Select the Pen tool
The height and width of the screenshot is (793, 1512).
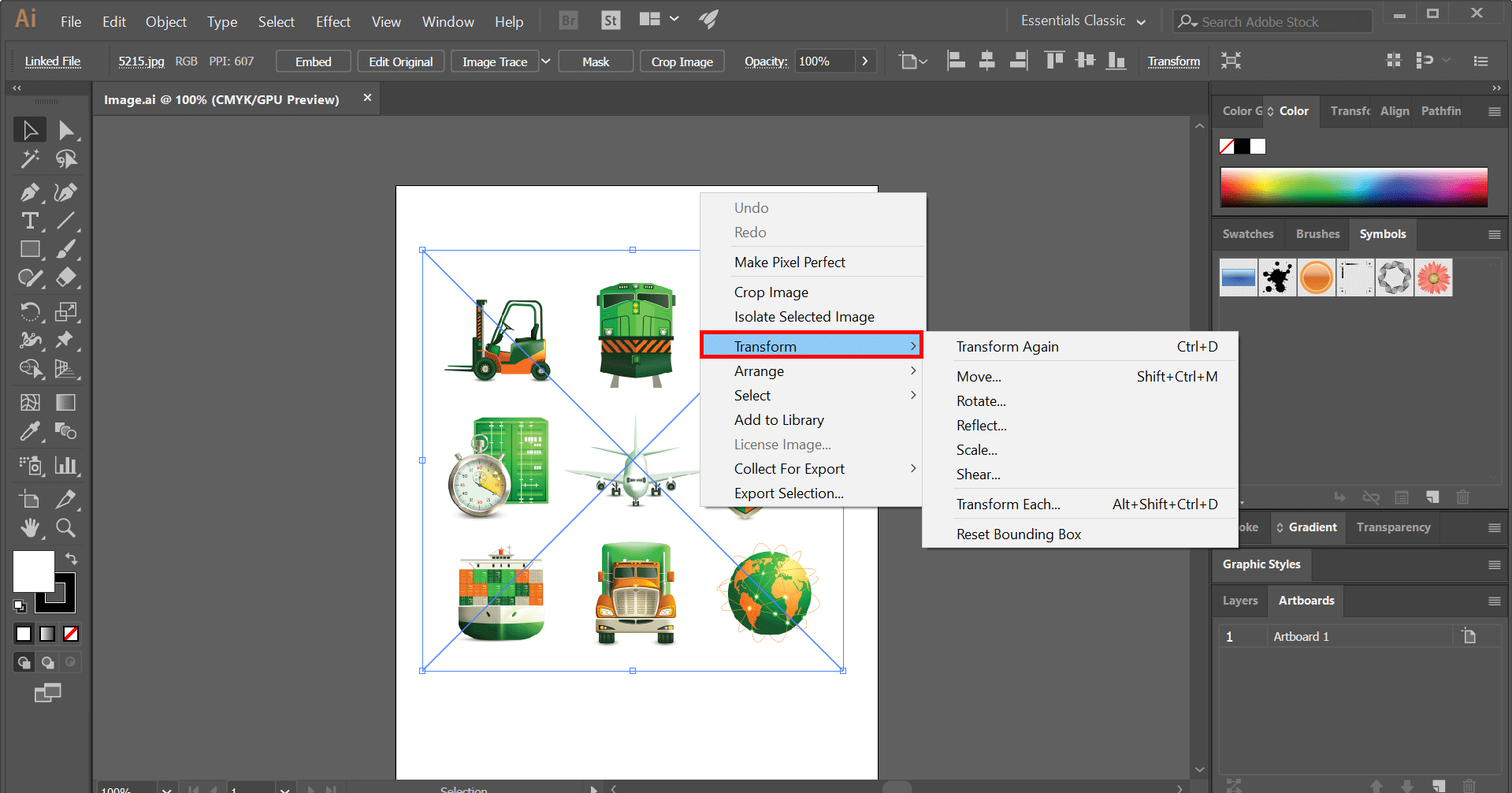coord(30,192)
